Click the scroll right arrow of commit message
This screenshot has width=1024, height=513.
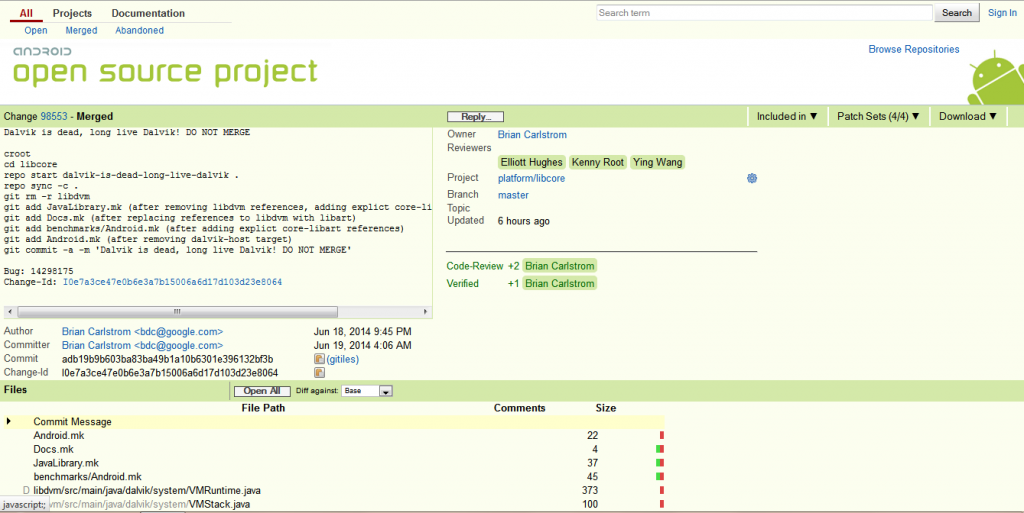426,312
